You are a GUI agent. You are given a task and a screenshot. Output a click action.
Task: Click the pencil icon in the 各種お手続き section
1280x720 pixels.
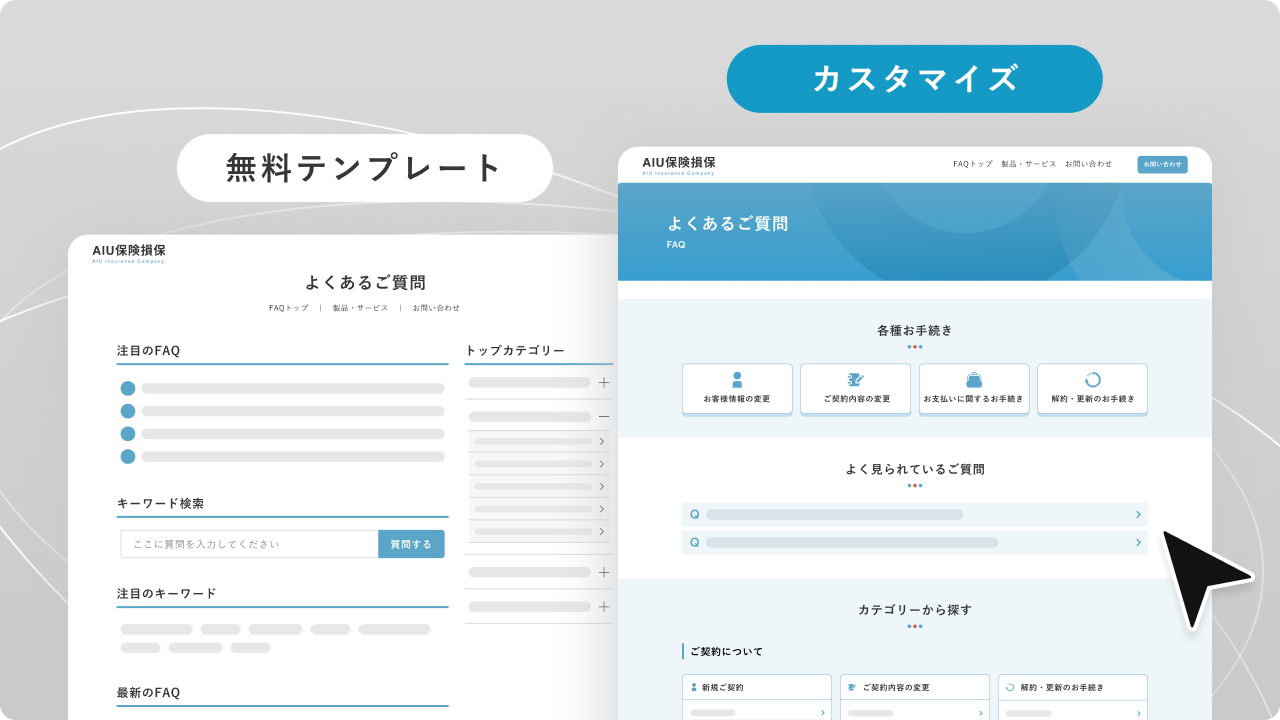(855, 380)
